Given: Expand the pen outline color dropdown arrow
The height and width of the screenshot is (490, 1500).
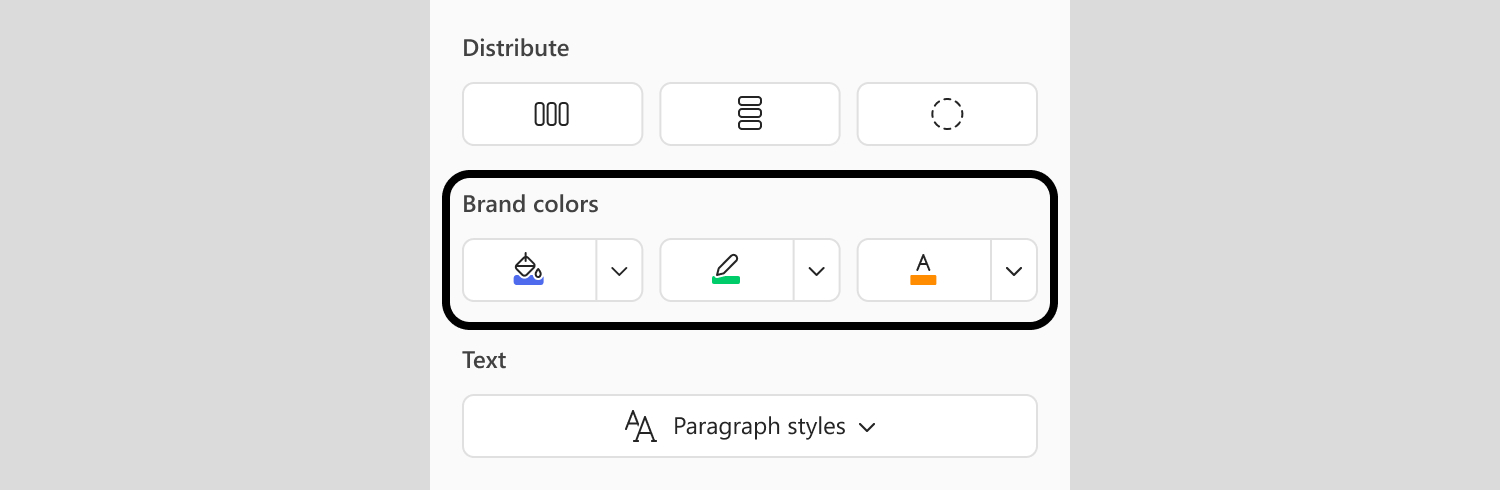Looking at the screenshot, I should (816, 270).
